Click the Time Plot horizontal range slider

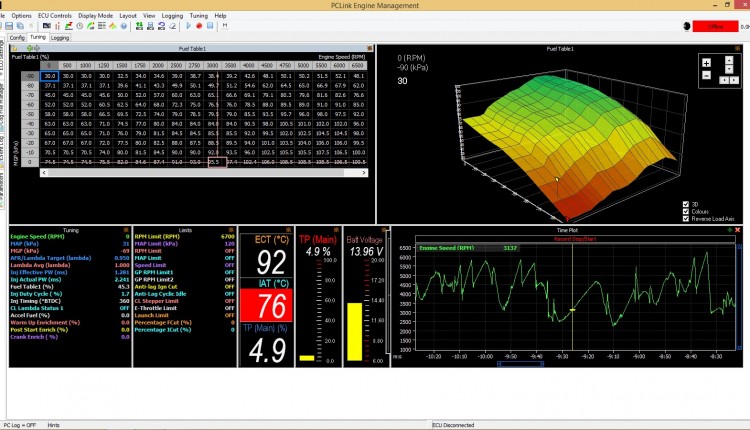pos(520,364)
